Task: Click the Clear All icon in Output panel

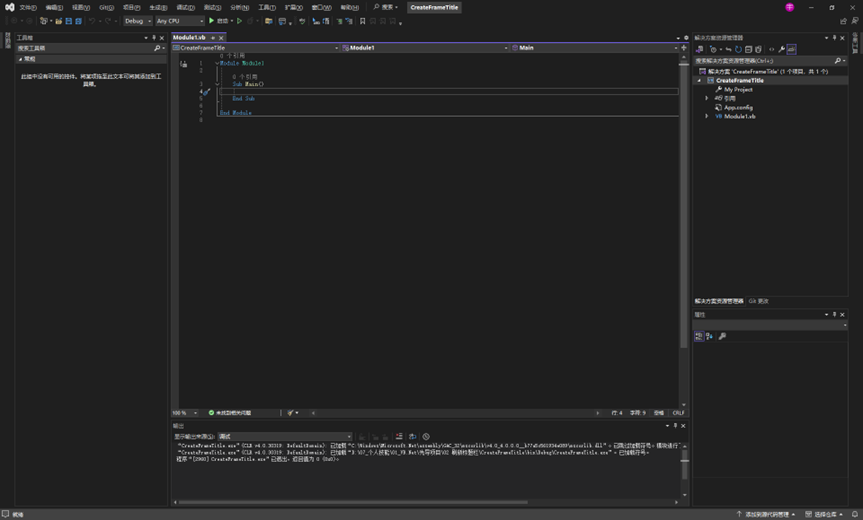Action: coord(399,436)
